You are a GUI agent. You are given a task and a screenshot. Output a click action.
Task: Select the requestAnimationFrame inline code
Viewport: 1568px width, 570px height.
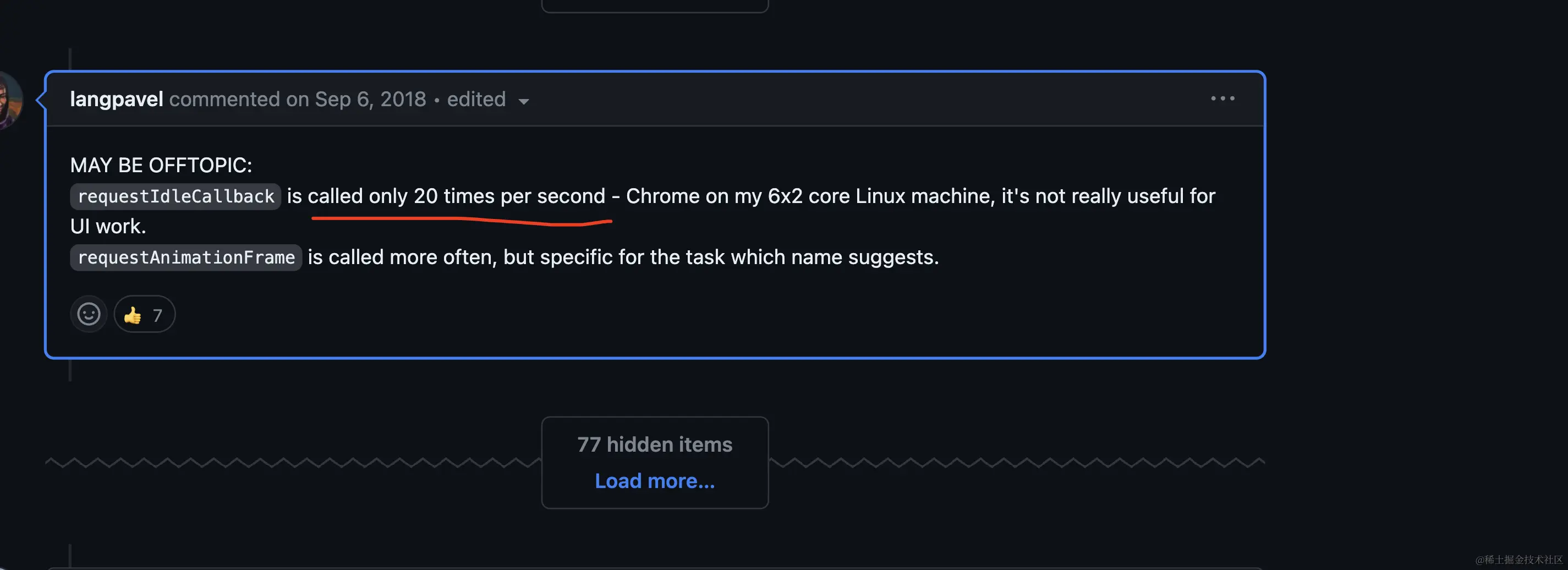[x=185, y=257]
